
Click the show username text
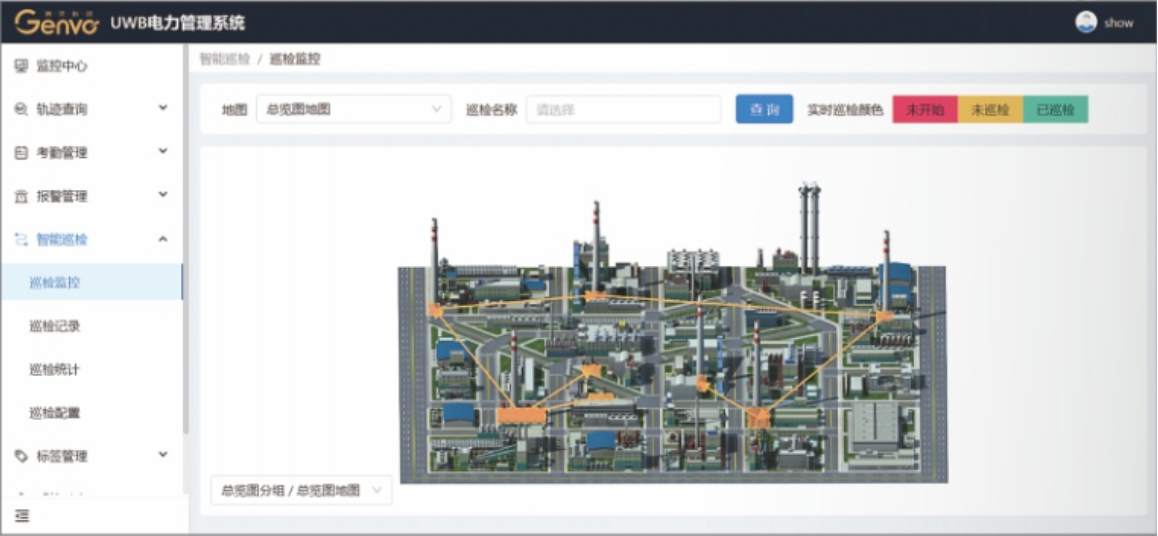[1119, 23]
